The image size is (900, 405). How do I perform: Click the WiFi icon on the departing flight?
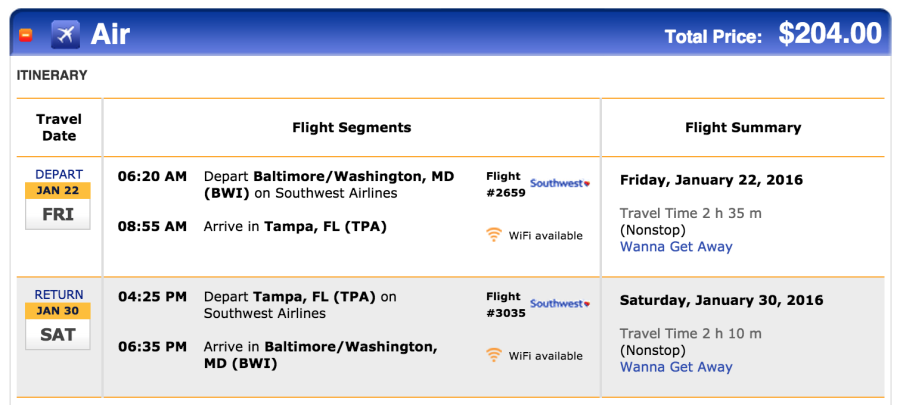(494, 235)
